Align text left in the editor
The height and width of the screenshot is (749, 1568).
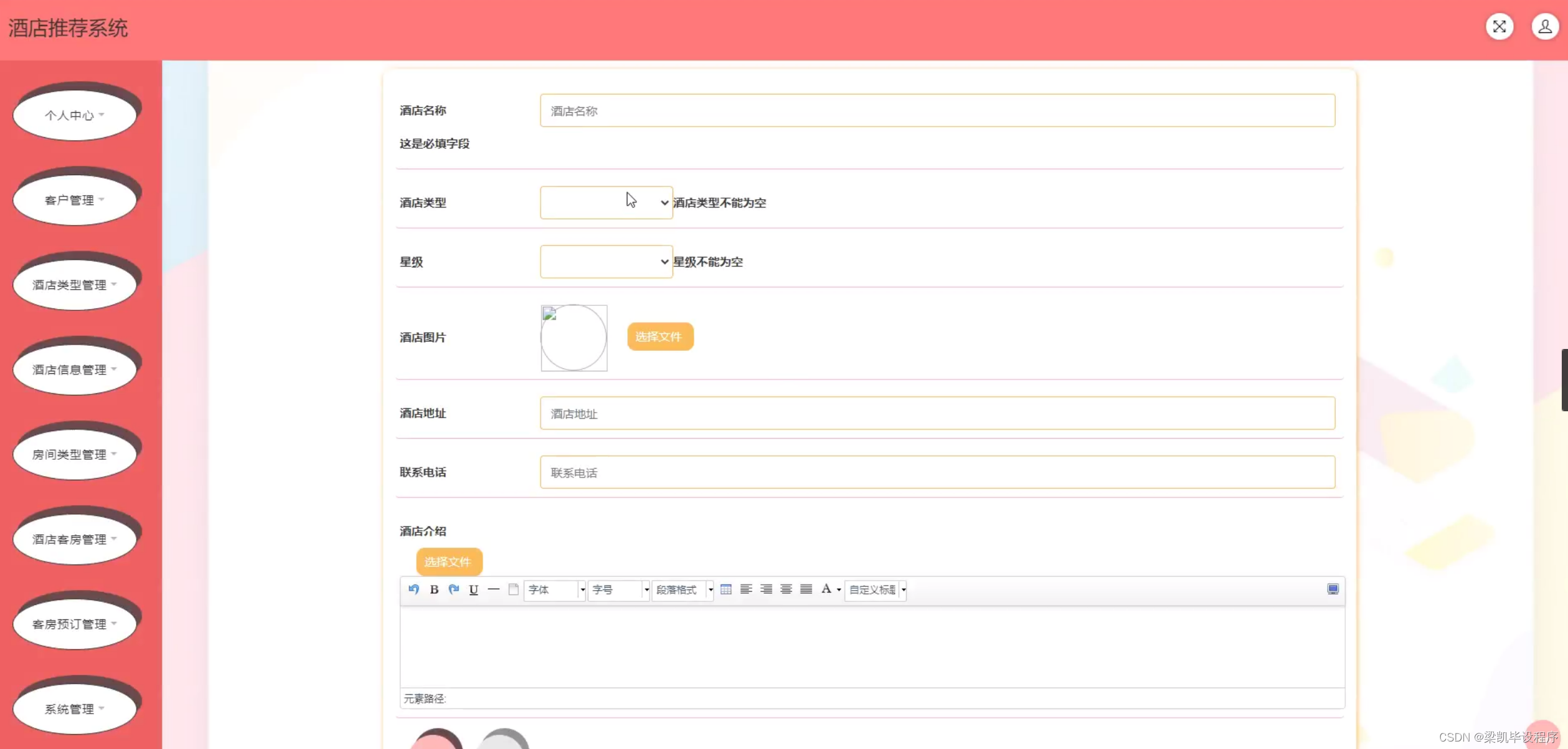[746, 589]
